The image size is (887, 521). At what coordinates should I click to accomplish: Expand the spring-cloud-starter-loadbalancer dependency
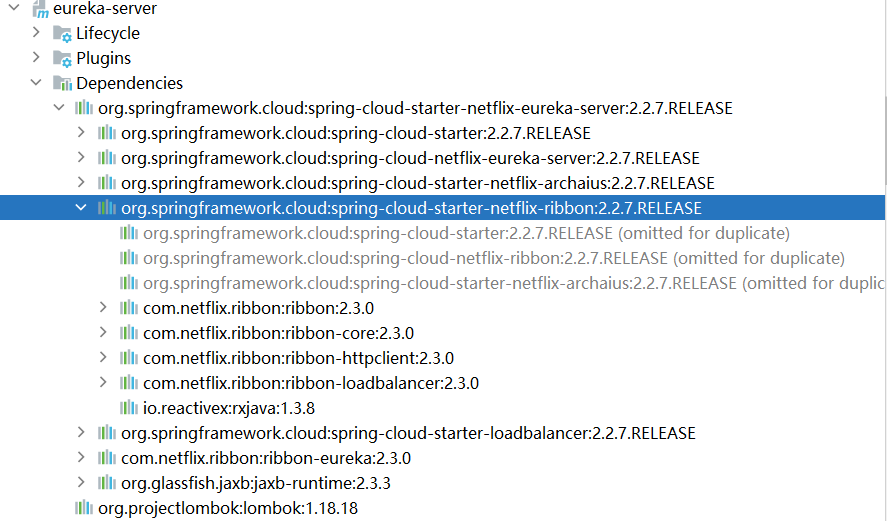pyautogui.click(x=81, y=433)
